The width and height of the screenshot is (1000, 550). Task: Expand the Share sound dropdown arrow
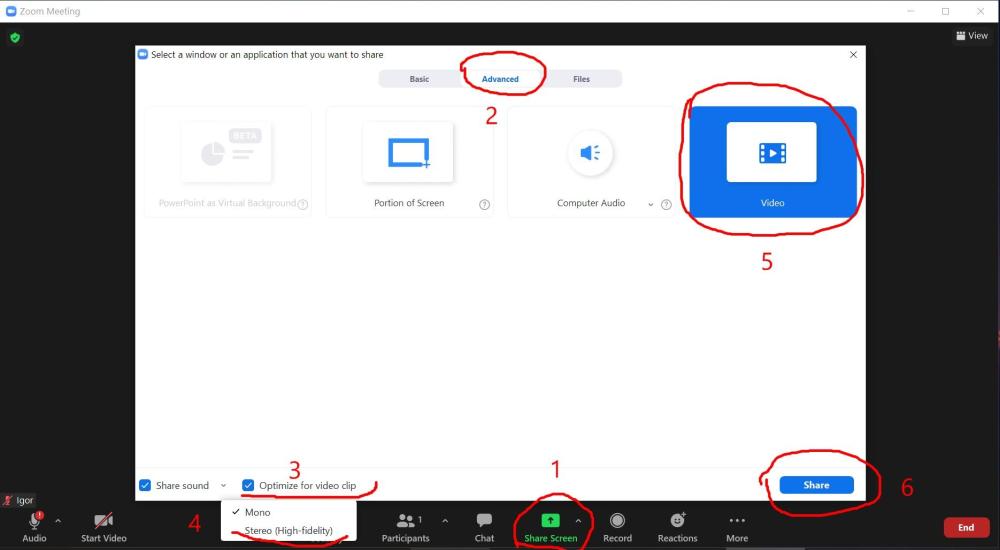[224, 486]
